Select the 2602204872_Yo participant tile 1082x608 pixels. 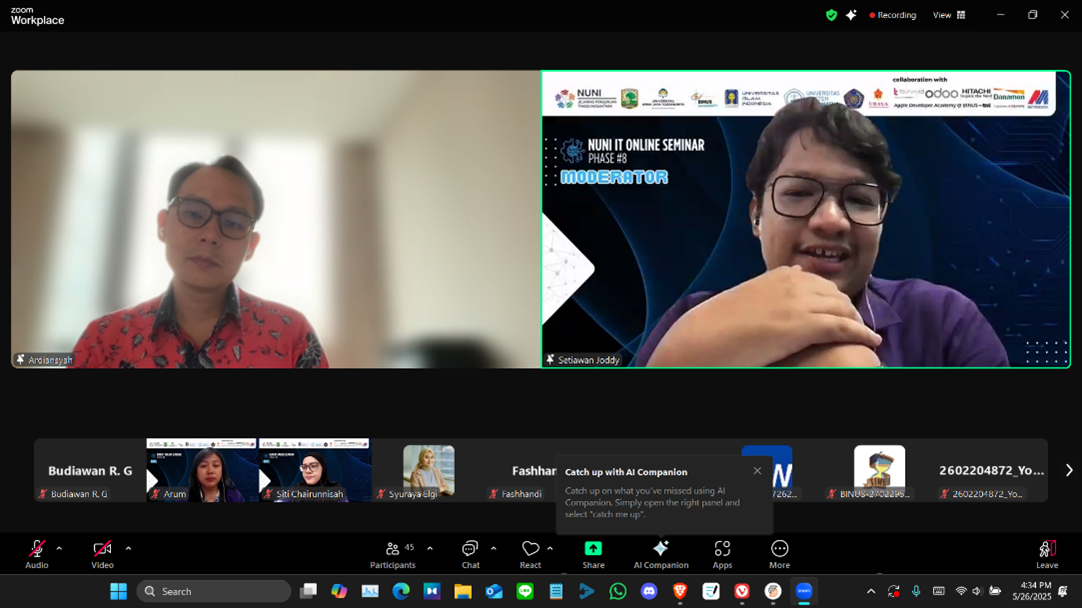click(992, 470)
